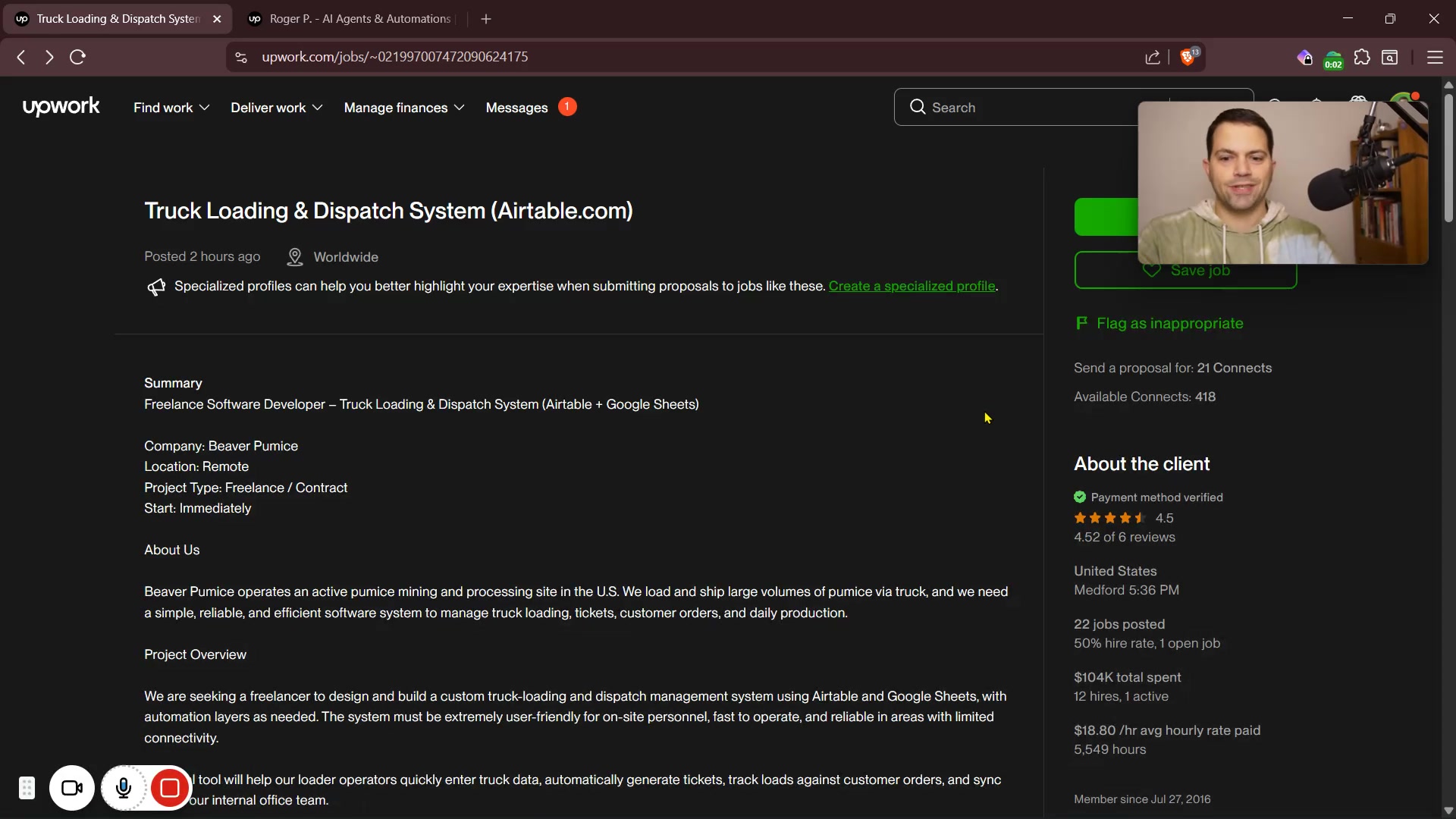The image size is (1456, 819).
Task: Click the Upwork logo
Action: (x=61, y=107)
